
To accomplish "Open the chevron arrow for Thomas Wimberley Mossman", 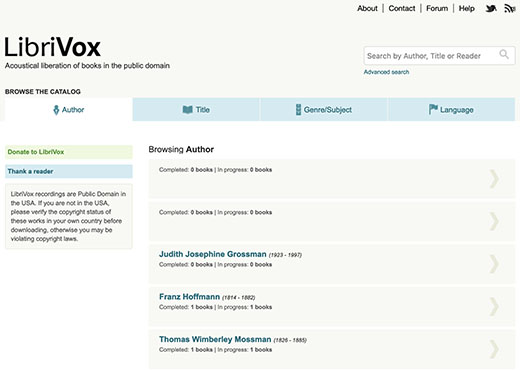I will [494, 349].
